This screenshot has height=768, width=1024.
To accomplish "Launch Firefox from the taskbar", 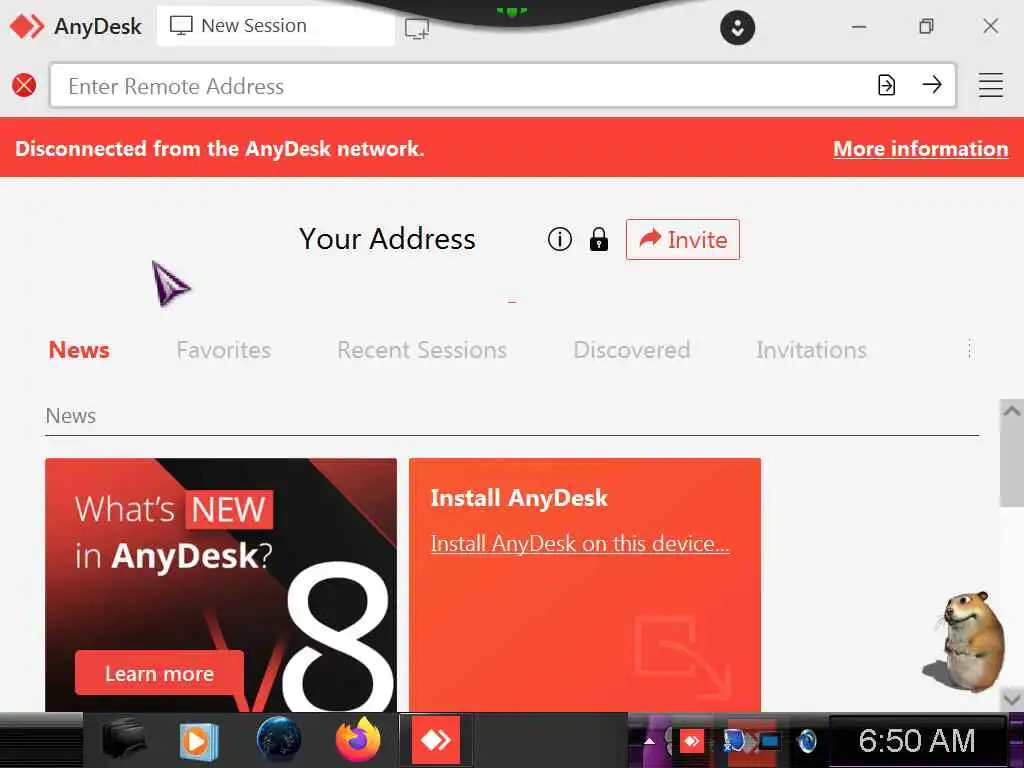I will click(x=358, y=739).
